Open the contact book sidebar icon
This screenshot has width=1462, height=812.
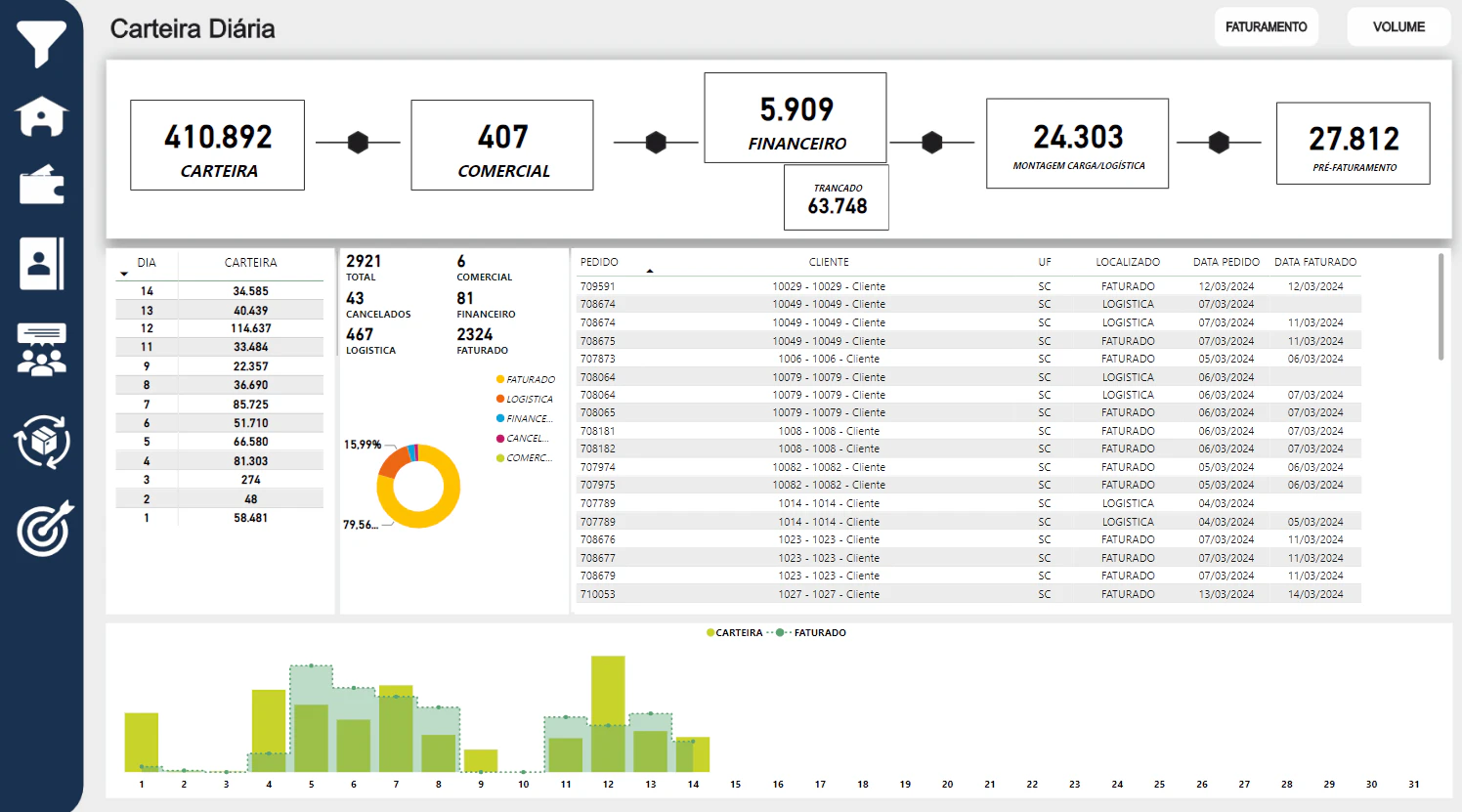tap(41, 263)
